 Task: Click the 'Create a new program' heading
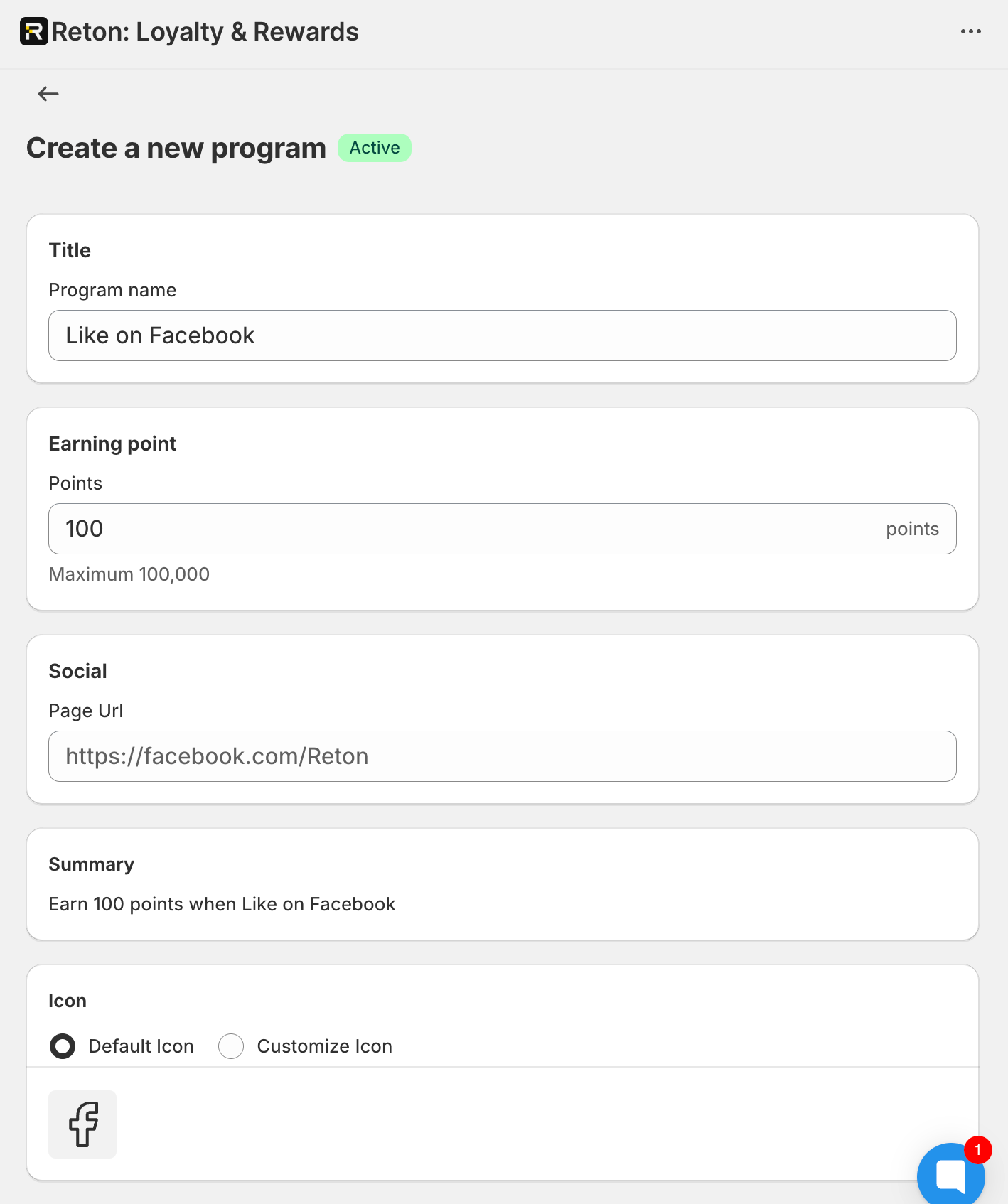[176, 148]
